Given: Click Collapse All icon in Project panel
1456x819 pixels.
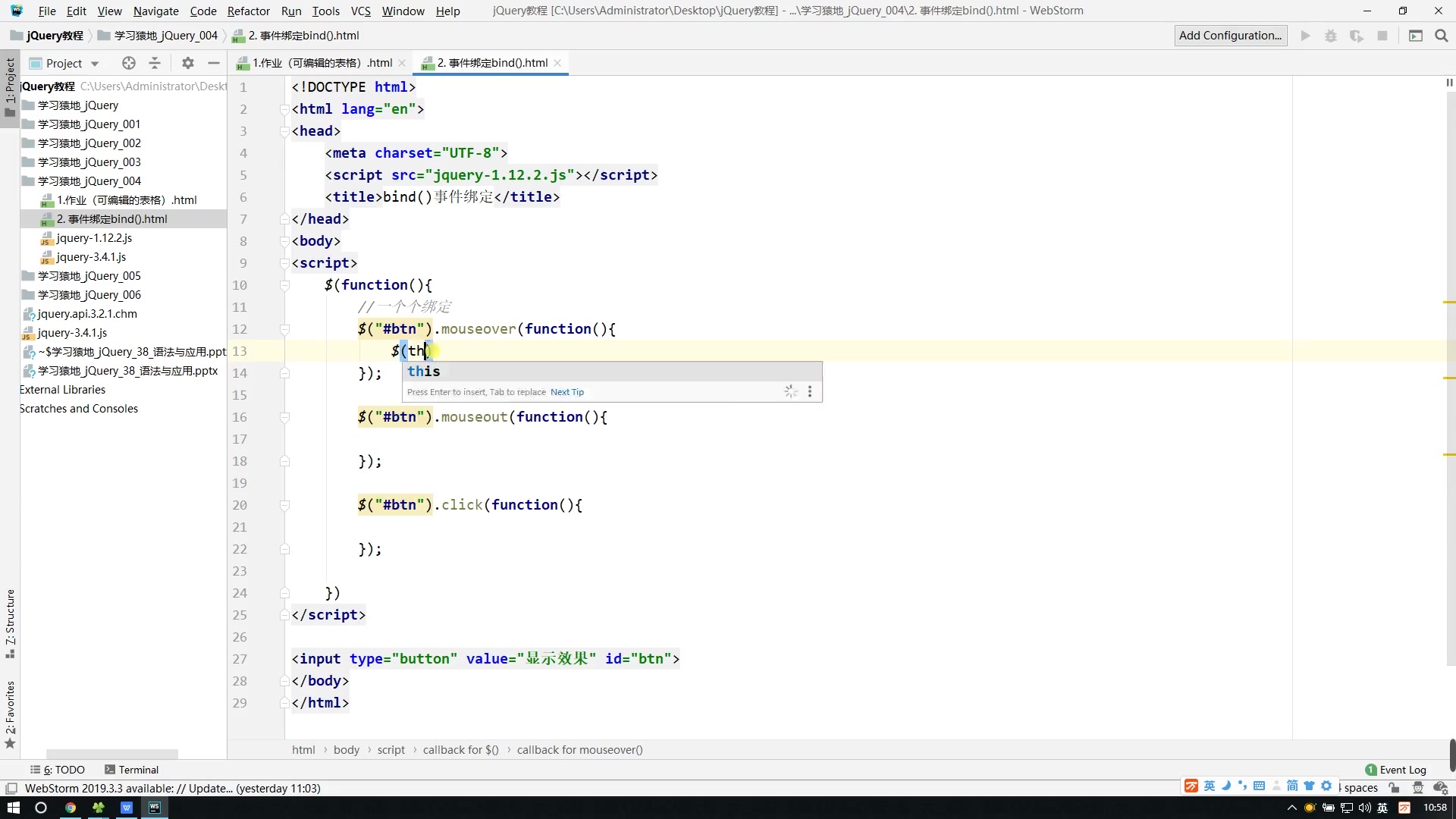Looking at the screenshot, I should tap(155, 63).
